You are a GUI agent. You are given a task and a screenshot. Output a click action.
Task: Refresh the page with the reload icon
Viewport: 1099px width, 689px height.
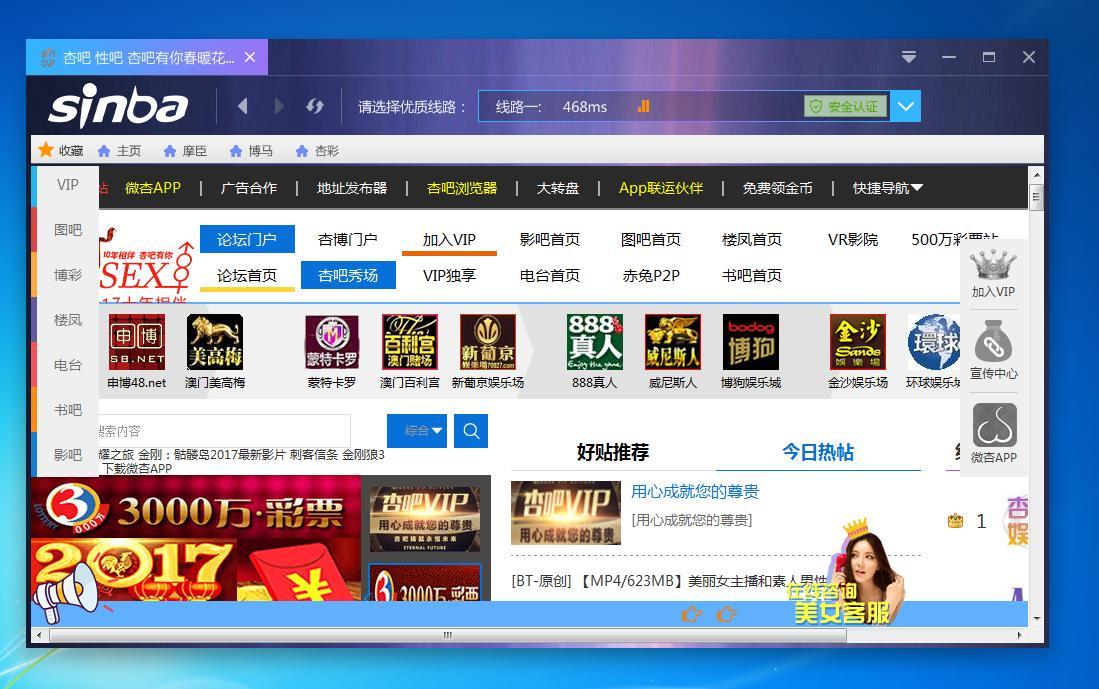coord(315,107)
